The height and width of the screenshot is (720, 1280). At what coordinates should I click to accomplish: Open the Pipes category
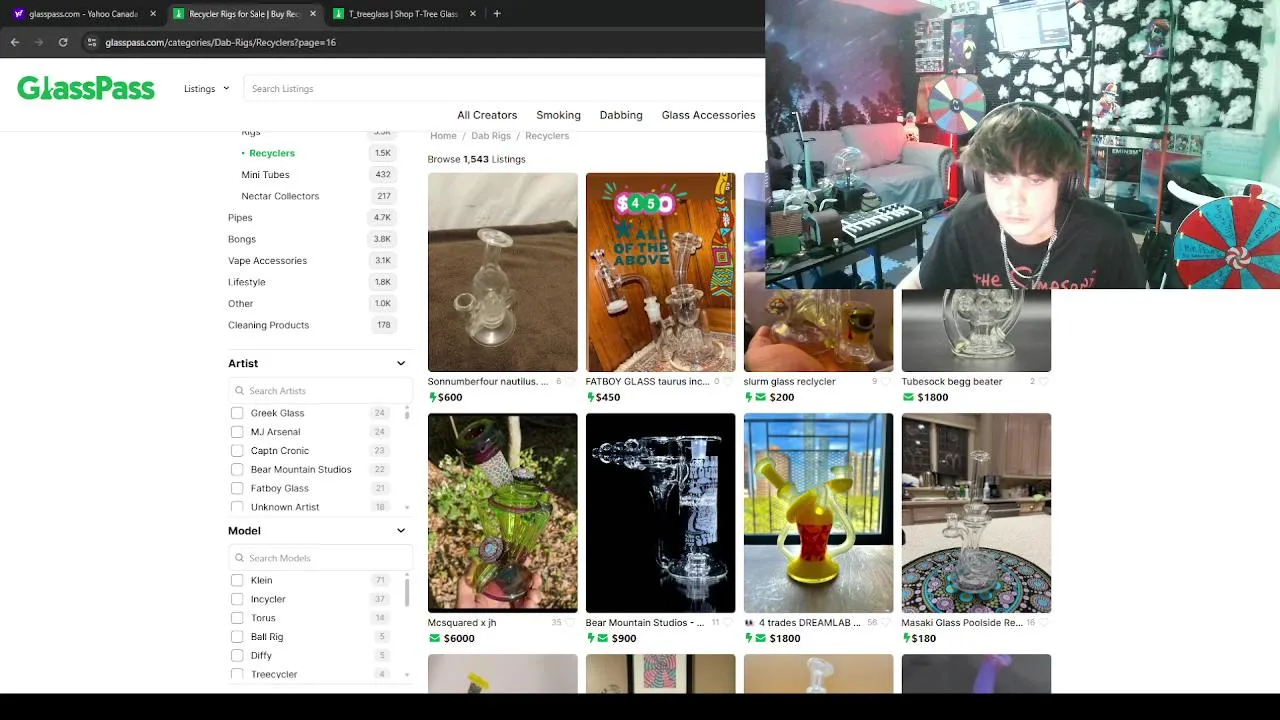(x=240, y=218)
